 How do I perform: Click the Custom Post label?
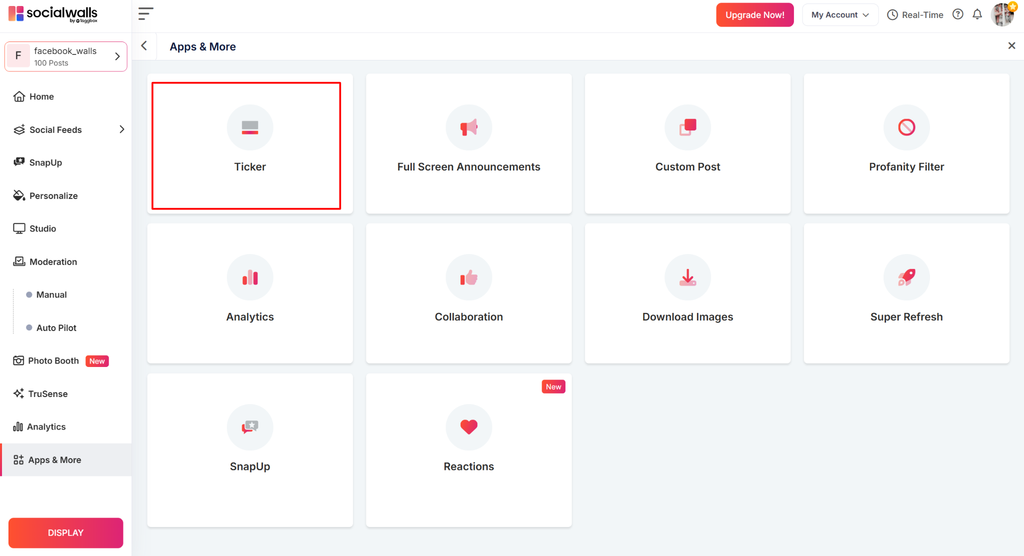(688, 167)
